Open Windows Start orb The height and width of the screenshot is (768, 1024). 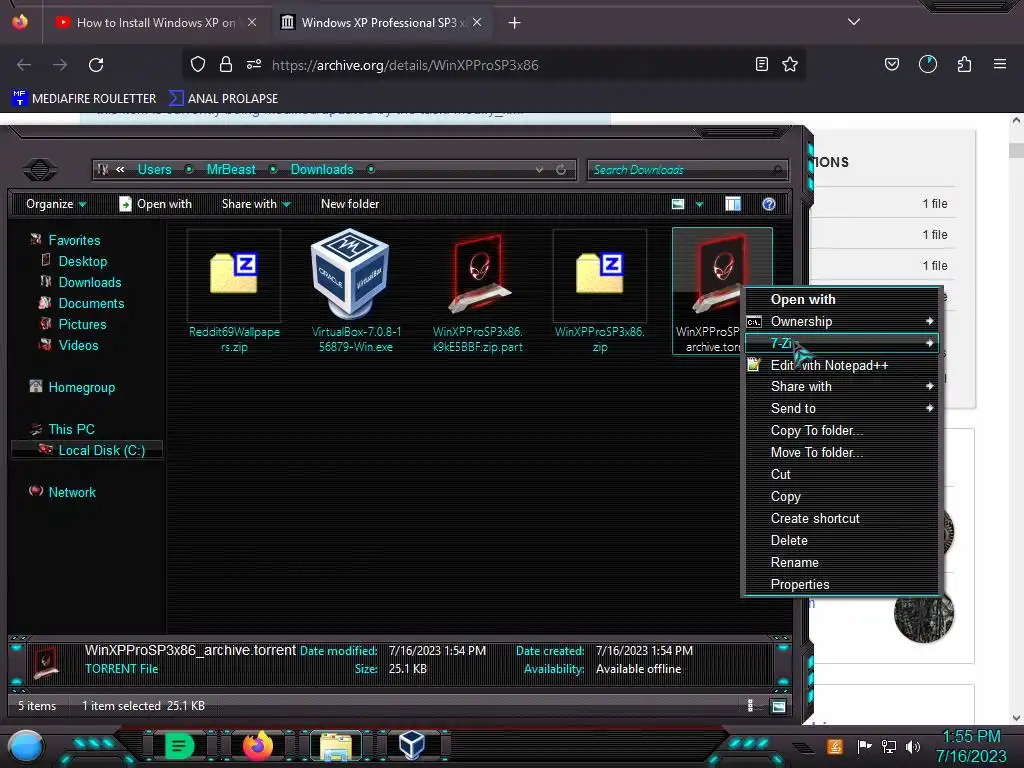tap(26, 746)
